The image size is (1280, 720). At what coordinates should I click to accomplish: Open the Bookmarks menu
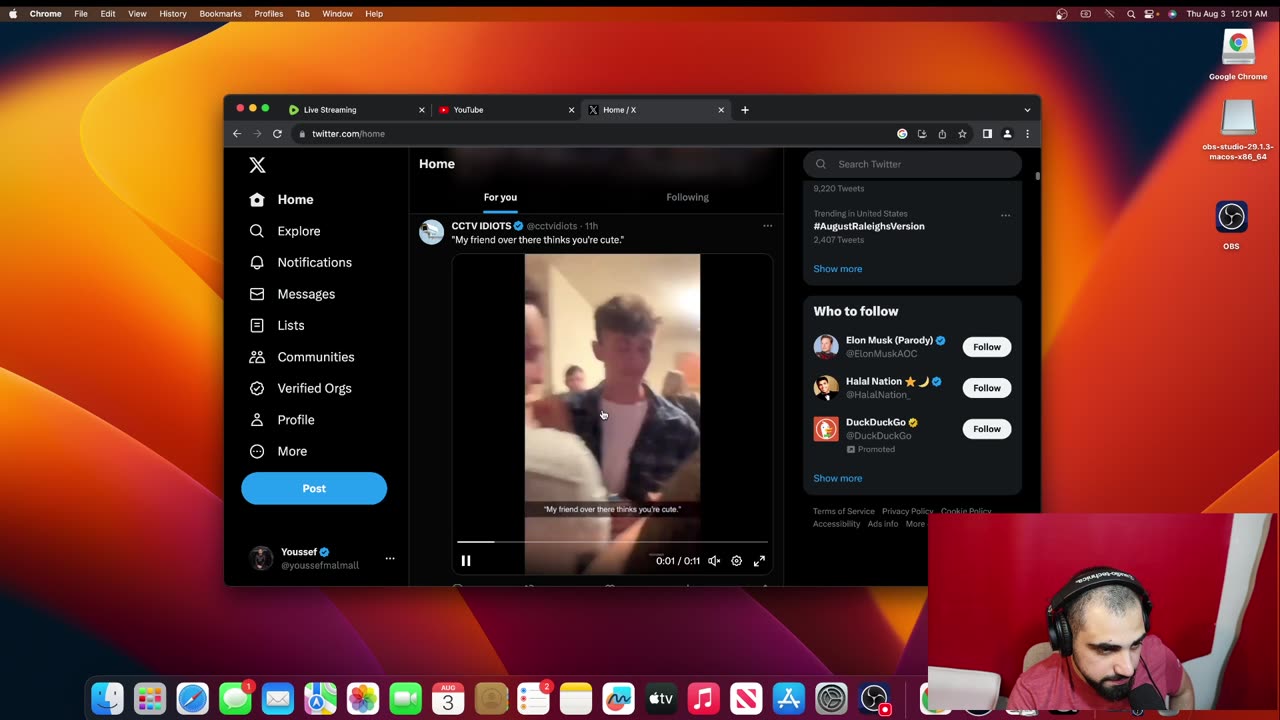(x=220, y=14)
